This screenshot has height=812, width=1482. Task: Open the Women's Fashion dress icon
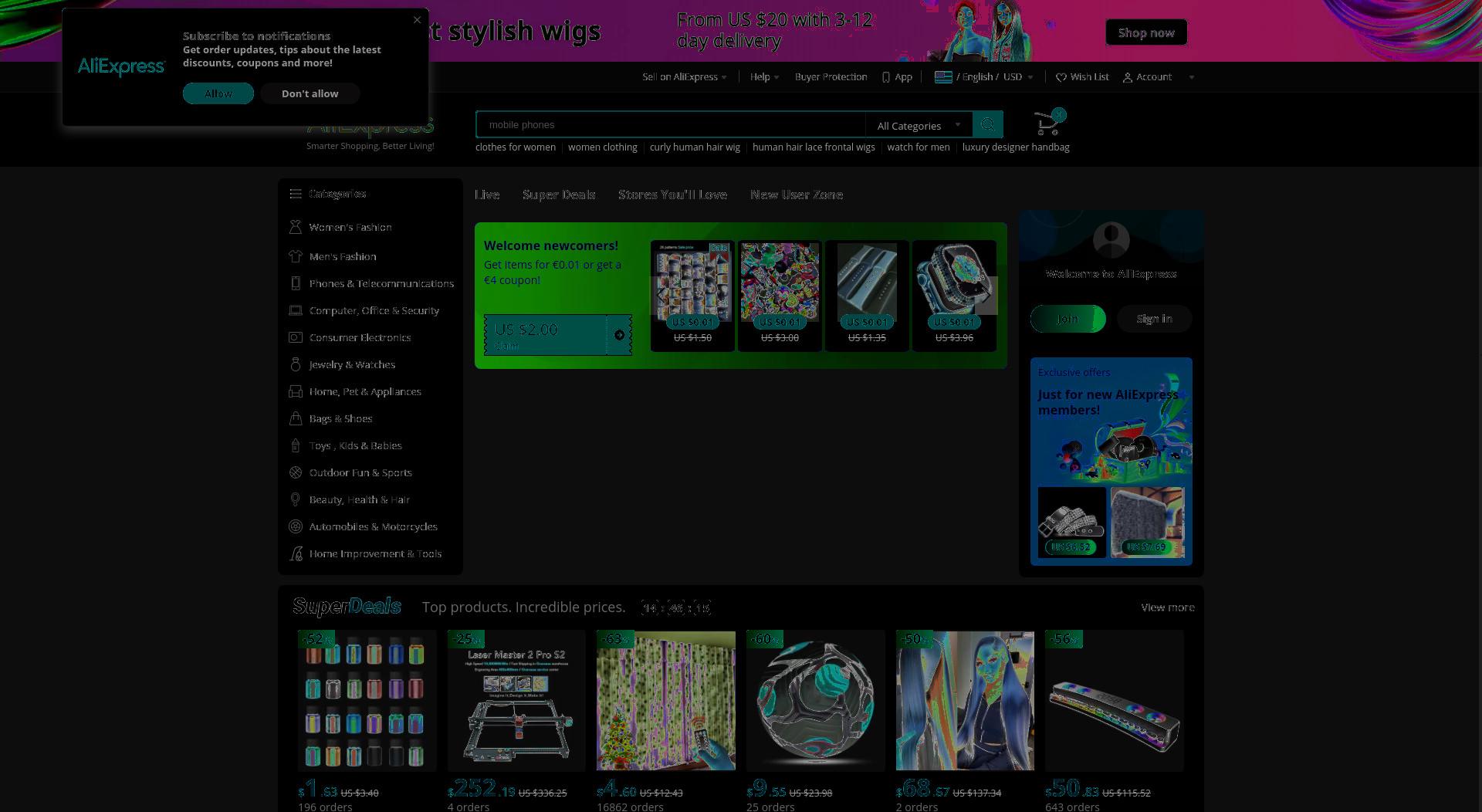[296, 227]
